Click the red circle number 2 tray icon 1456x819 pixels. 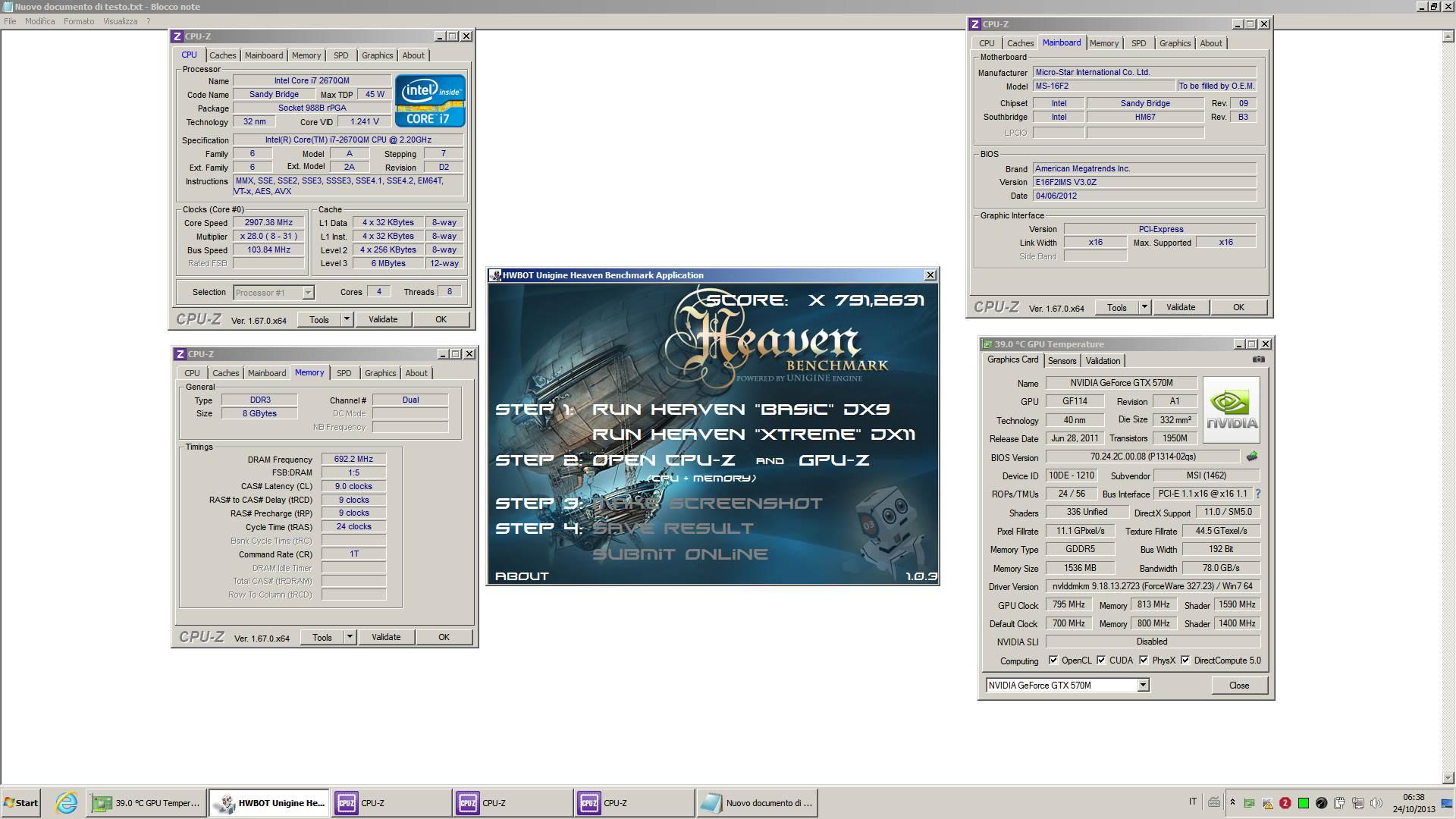coord(1285,803)
